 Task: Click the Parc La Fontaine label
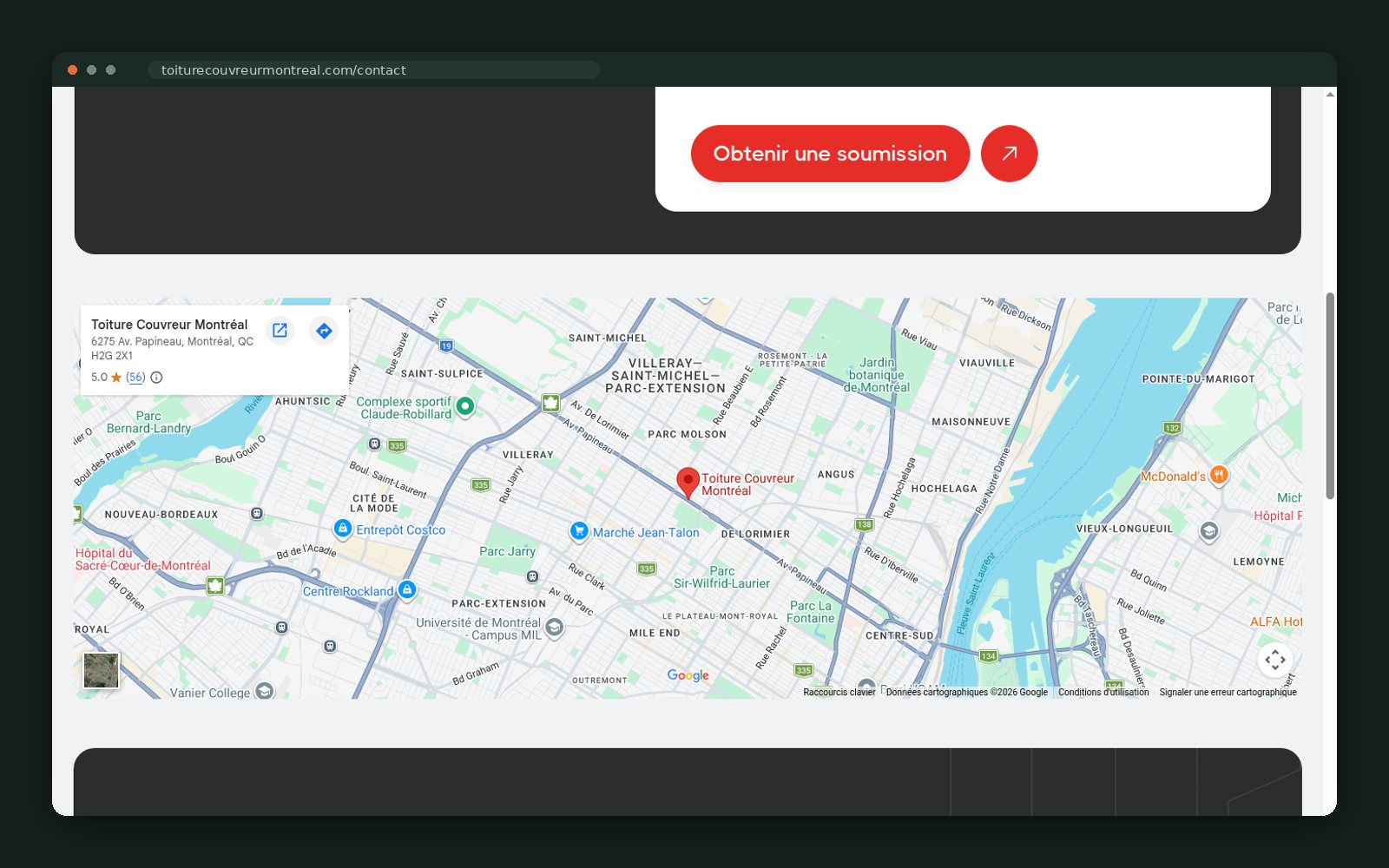(811, 612)
